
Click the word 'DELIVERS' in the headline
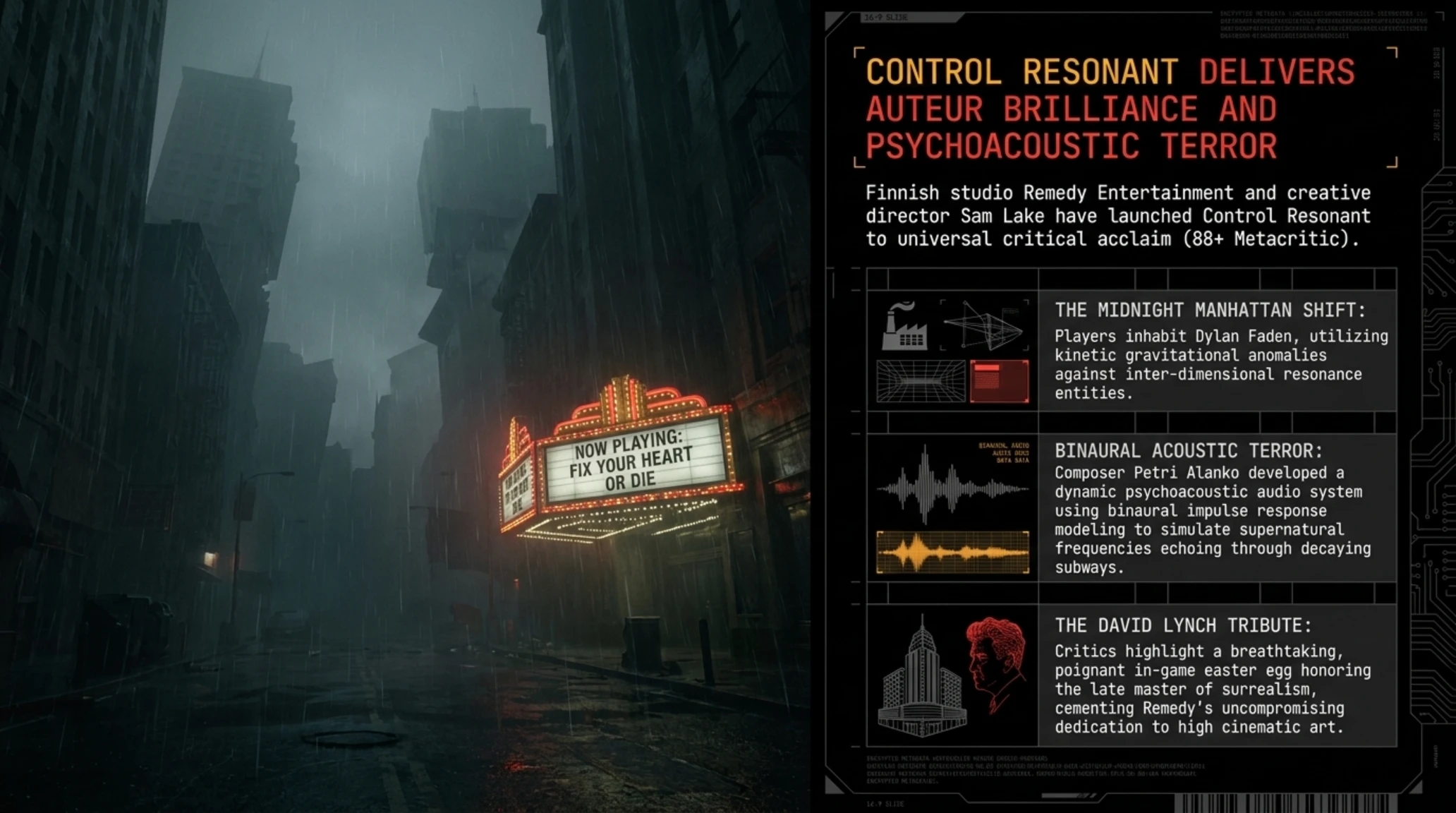click(x=1277, y=72)
